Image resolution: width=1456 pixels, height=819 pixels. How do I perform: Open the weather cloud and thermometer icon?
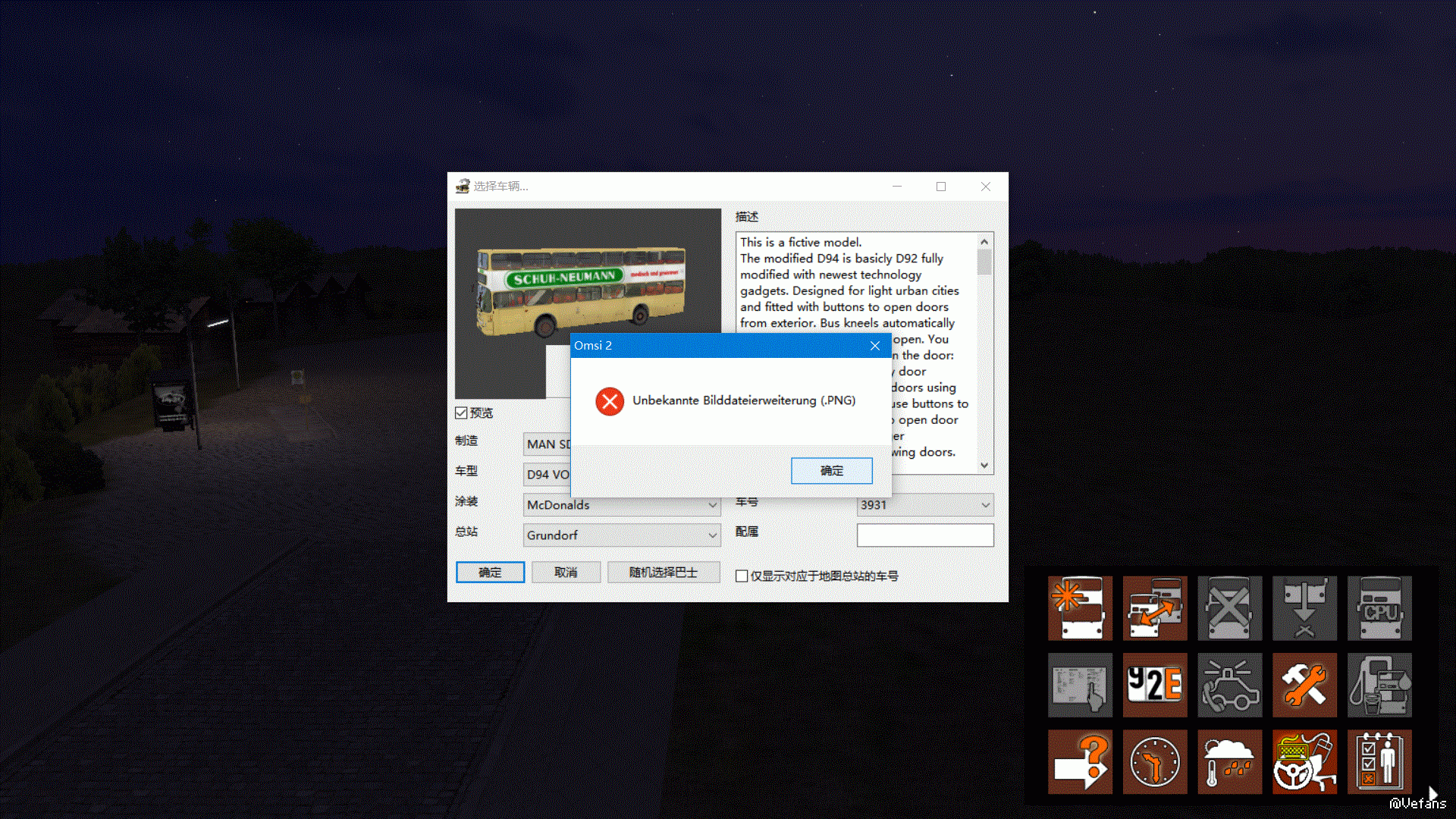tap(1229, 761)
